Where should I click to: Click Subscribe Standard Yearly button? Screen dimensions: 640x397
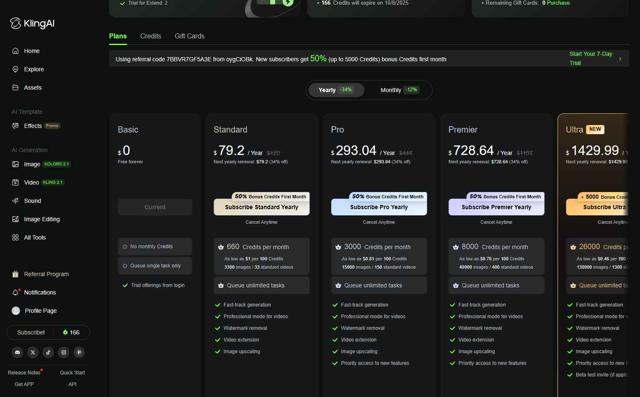pyautogui.click(x=262, y=207)
